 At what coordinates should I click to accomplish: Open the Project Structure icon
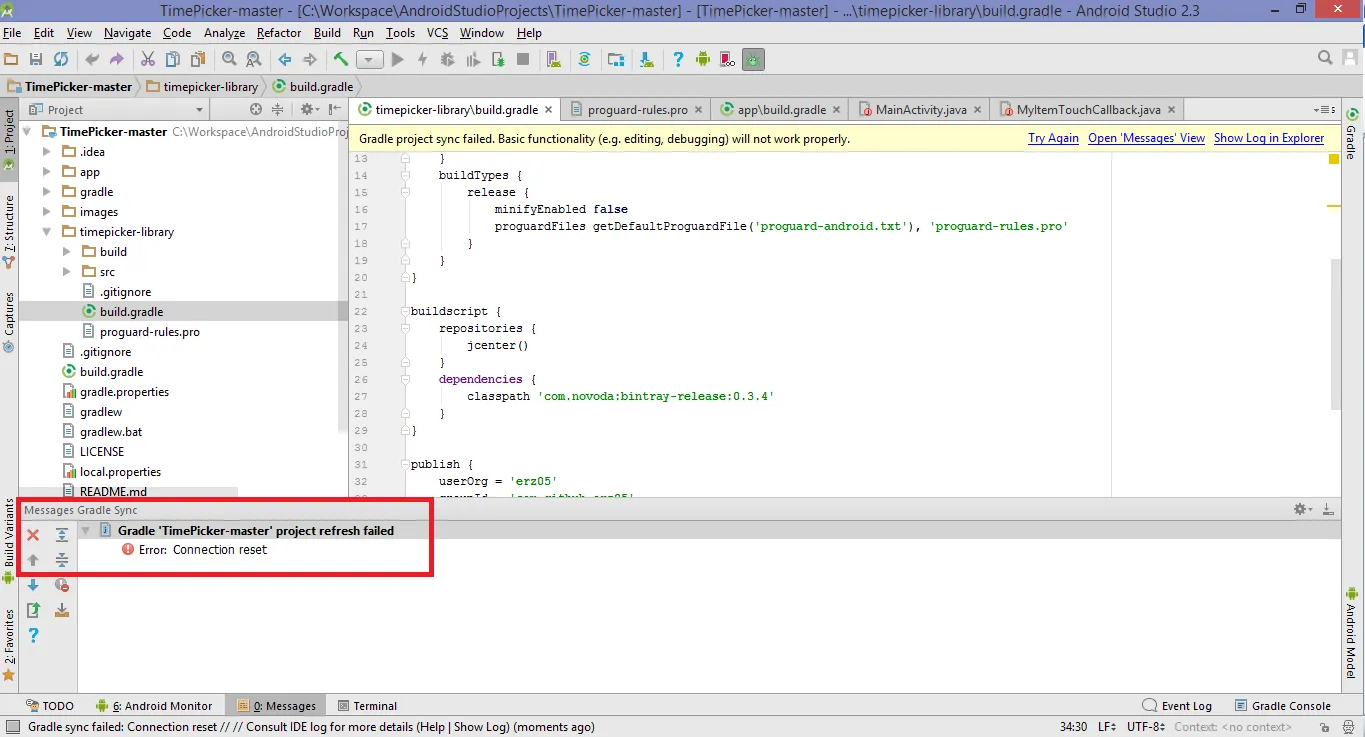pyautogui.click(x=616, y=60)
